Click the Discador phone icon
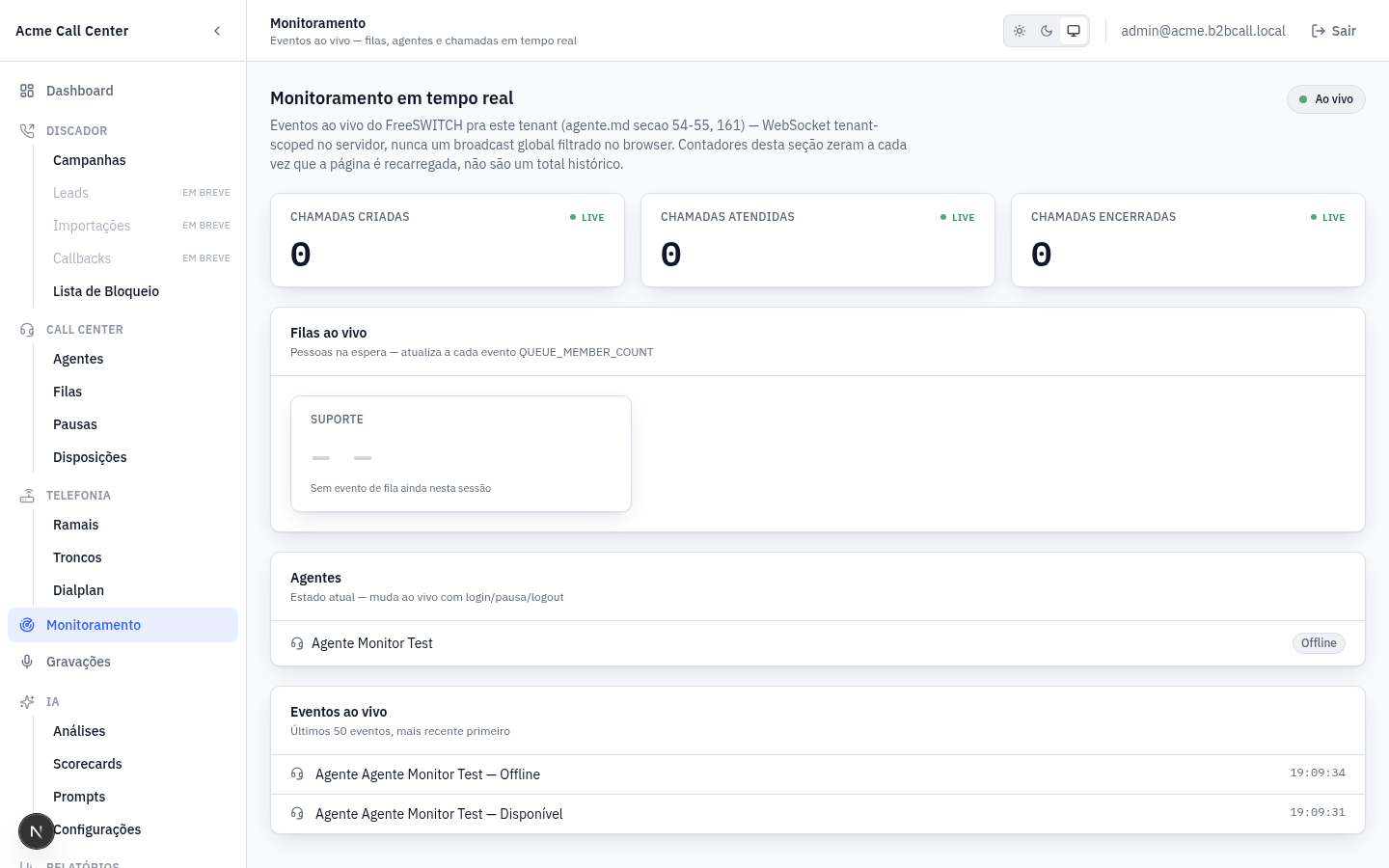The width and height of the screenshot is (1389, 868). pyautogui.click(x=27, y=130)
